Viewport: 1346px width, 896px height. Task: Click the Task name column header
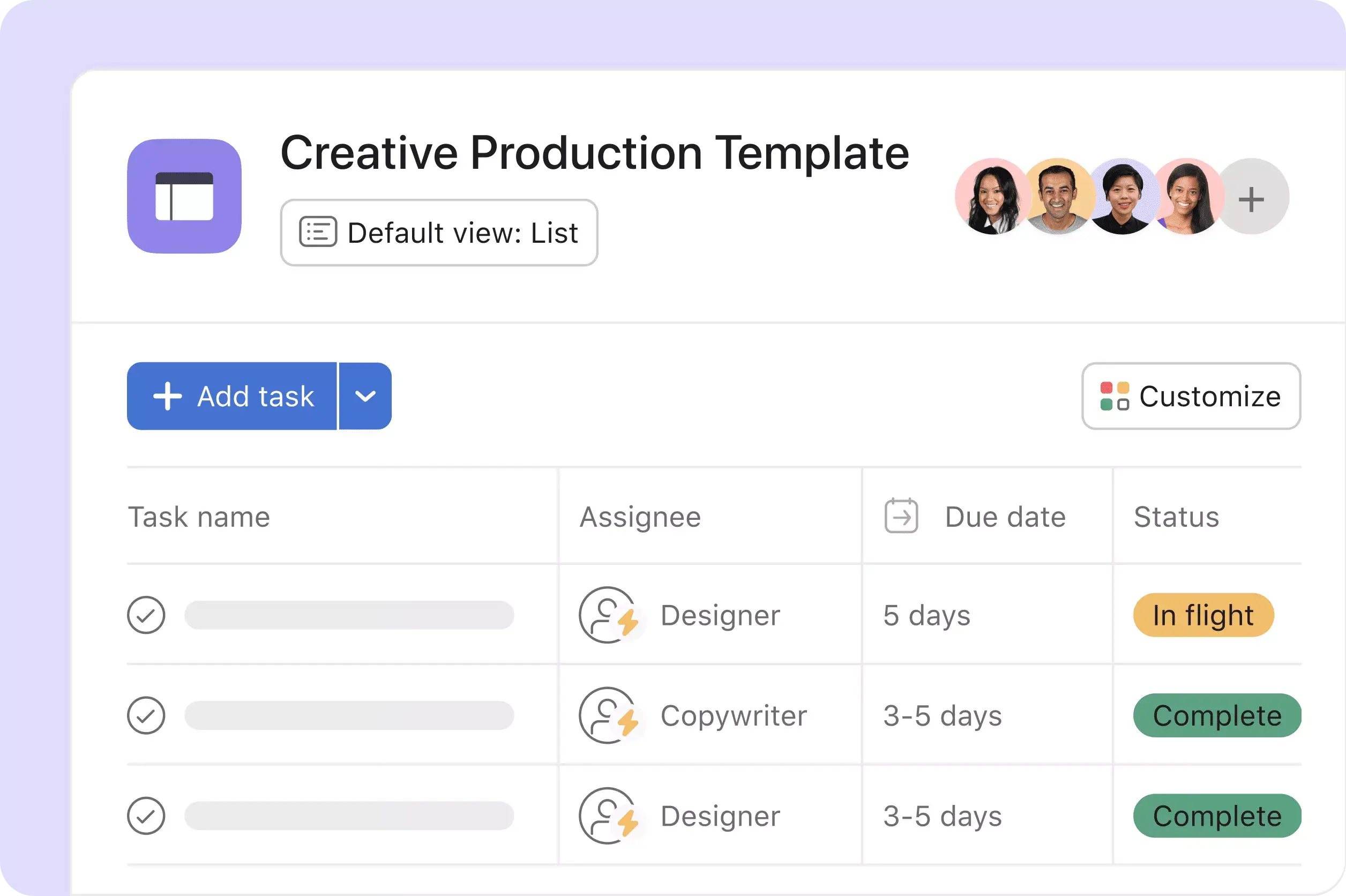pos(200,516)
